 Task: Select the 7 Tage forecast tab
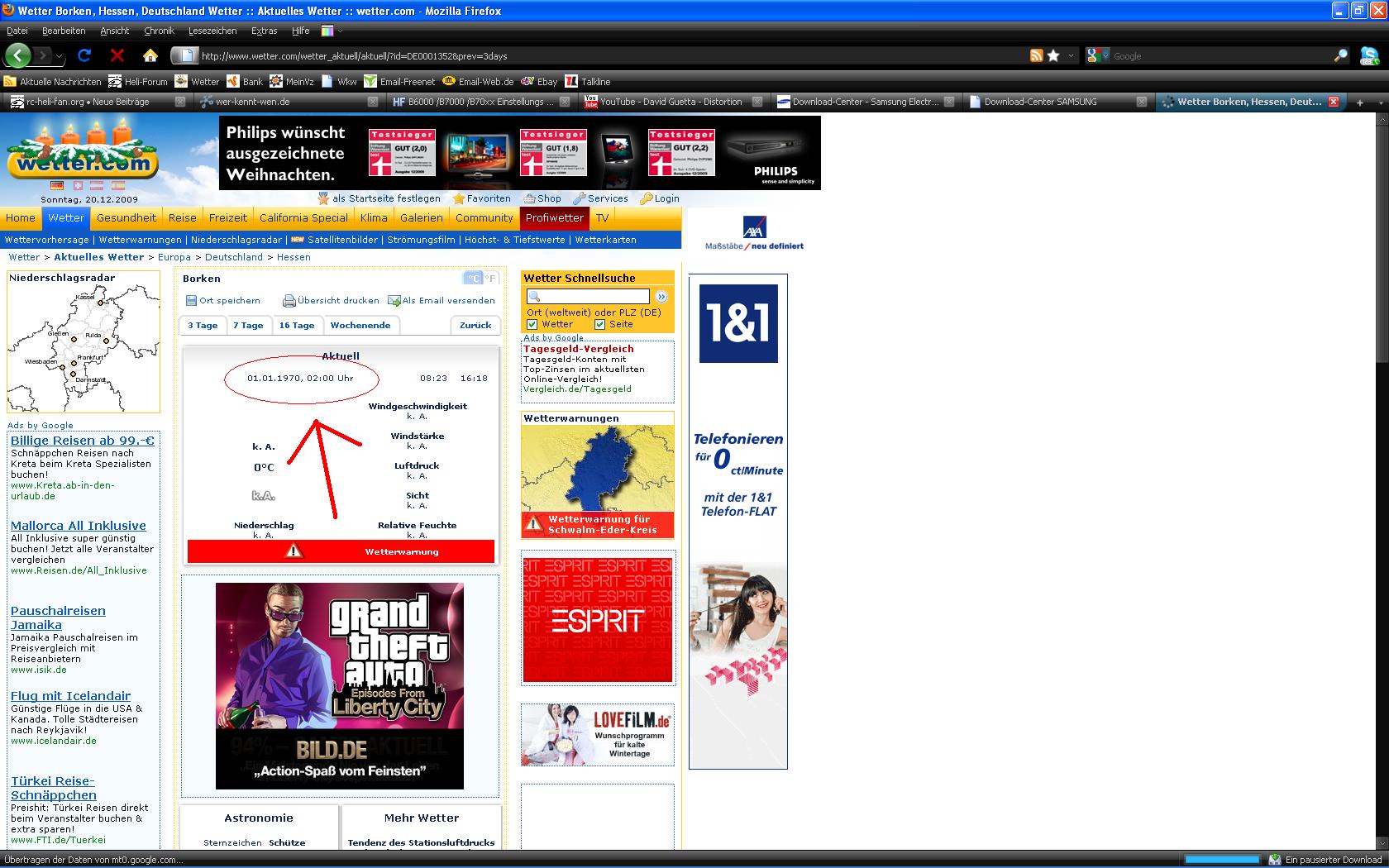[x=248, y=325]
